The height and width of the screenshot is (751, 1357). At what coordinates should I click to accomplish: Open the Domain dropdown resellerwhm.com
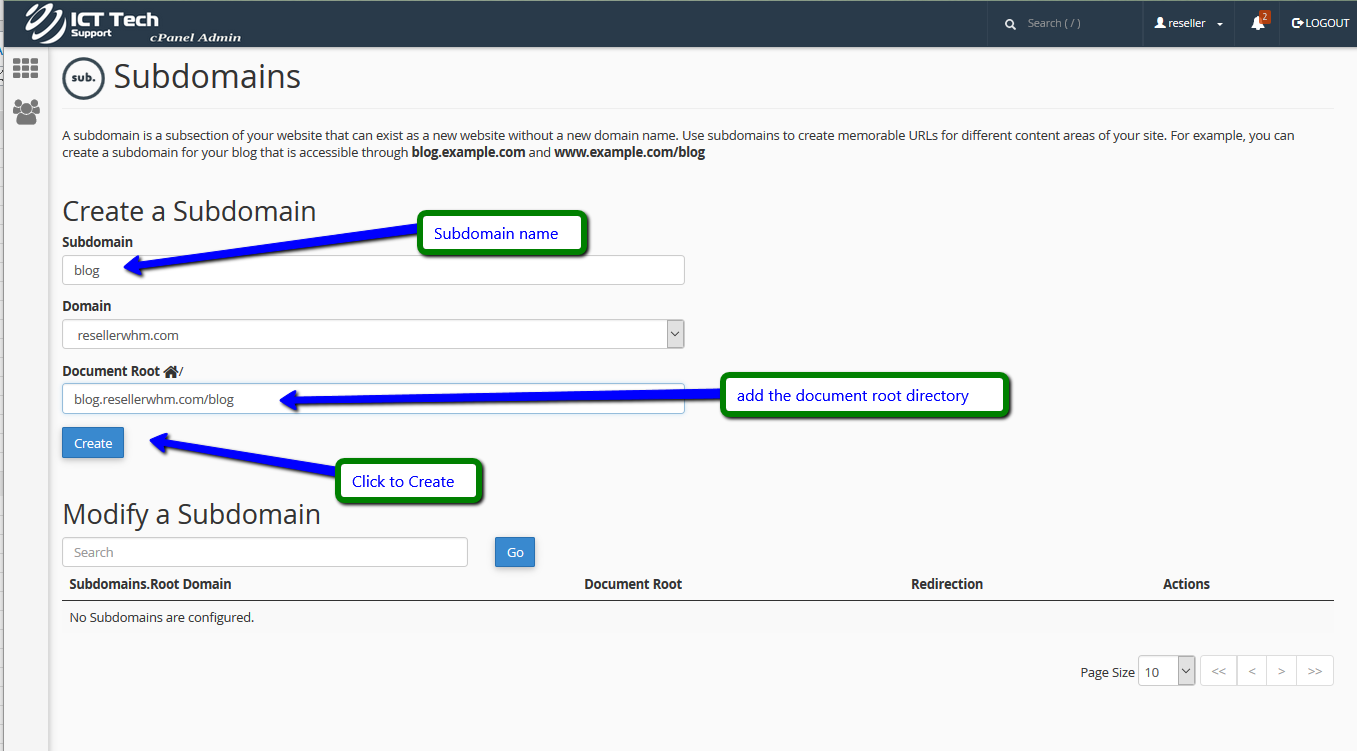[373, 335]
